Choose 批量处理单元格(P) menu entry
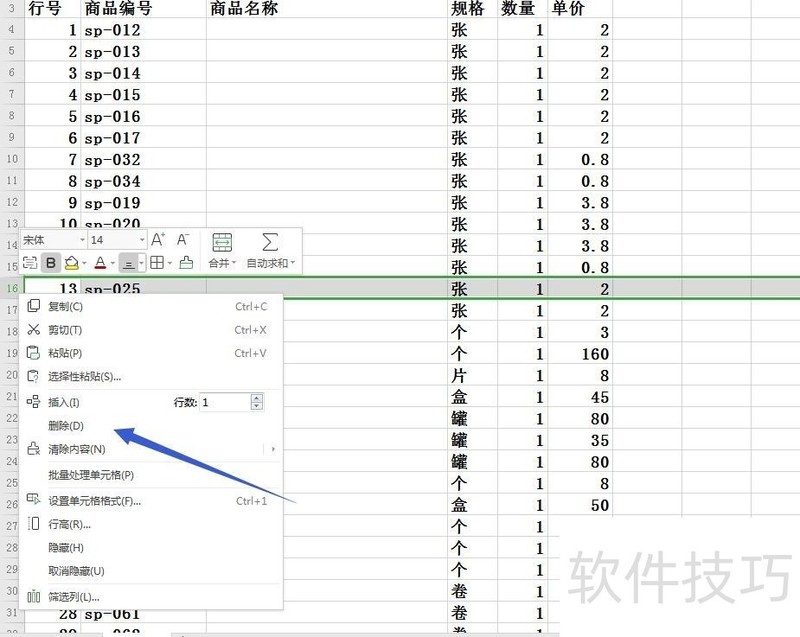 (151, 475)
